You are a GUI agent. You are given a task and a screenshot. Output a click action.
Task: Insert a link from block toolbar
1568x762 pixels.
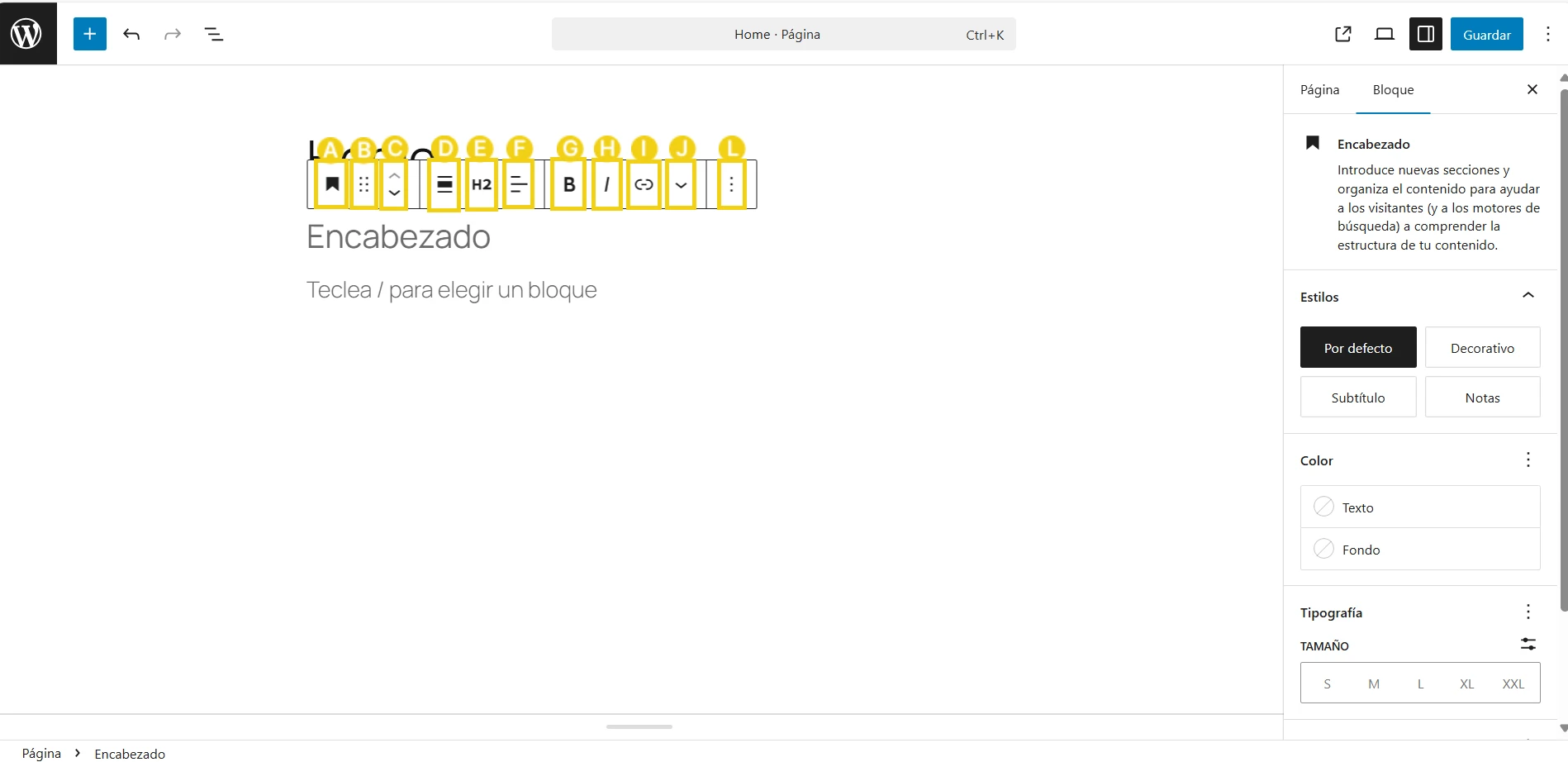click(644, 185)
